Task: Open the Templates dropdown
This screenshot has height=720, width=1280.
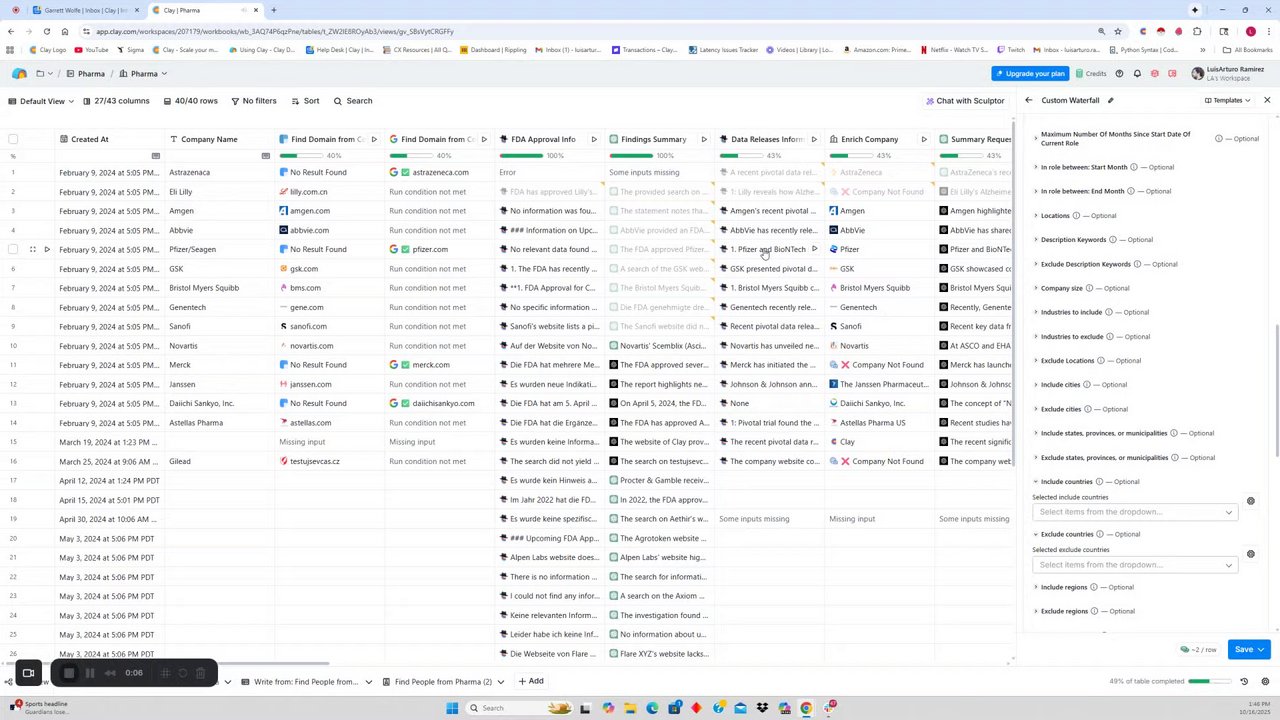Action: (x=1228, y=100)
